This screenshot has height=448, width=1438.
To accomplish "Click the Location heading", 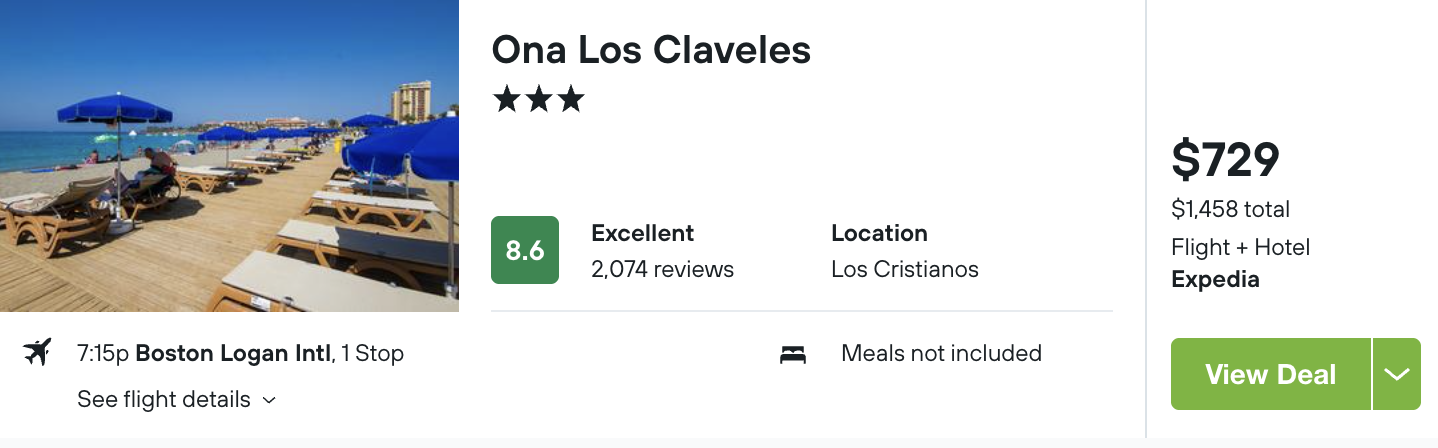I will 880,233.
